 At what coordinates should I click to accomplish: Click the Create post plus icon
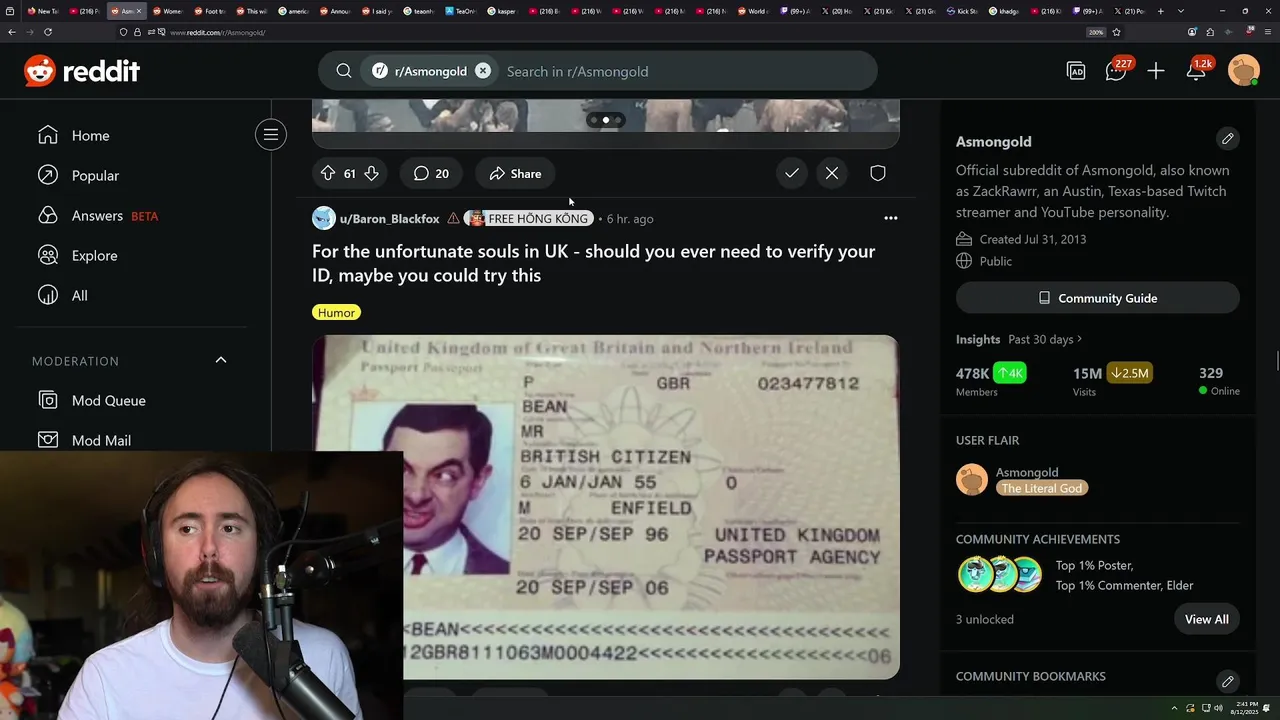point(1156,71)
